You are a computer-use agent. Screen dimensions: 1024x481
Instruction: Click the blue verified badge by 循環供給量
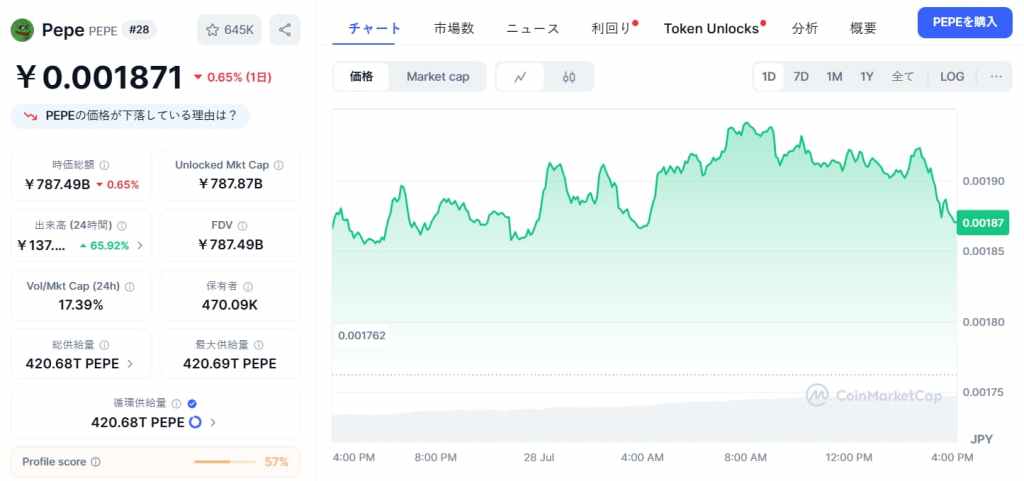pos(192,404)
